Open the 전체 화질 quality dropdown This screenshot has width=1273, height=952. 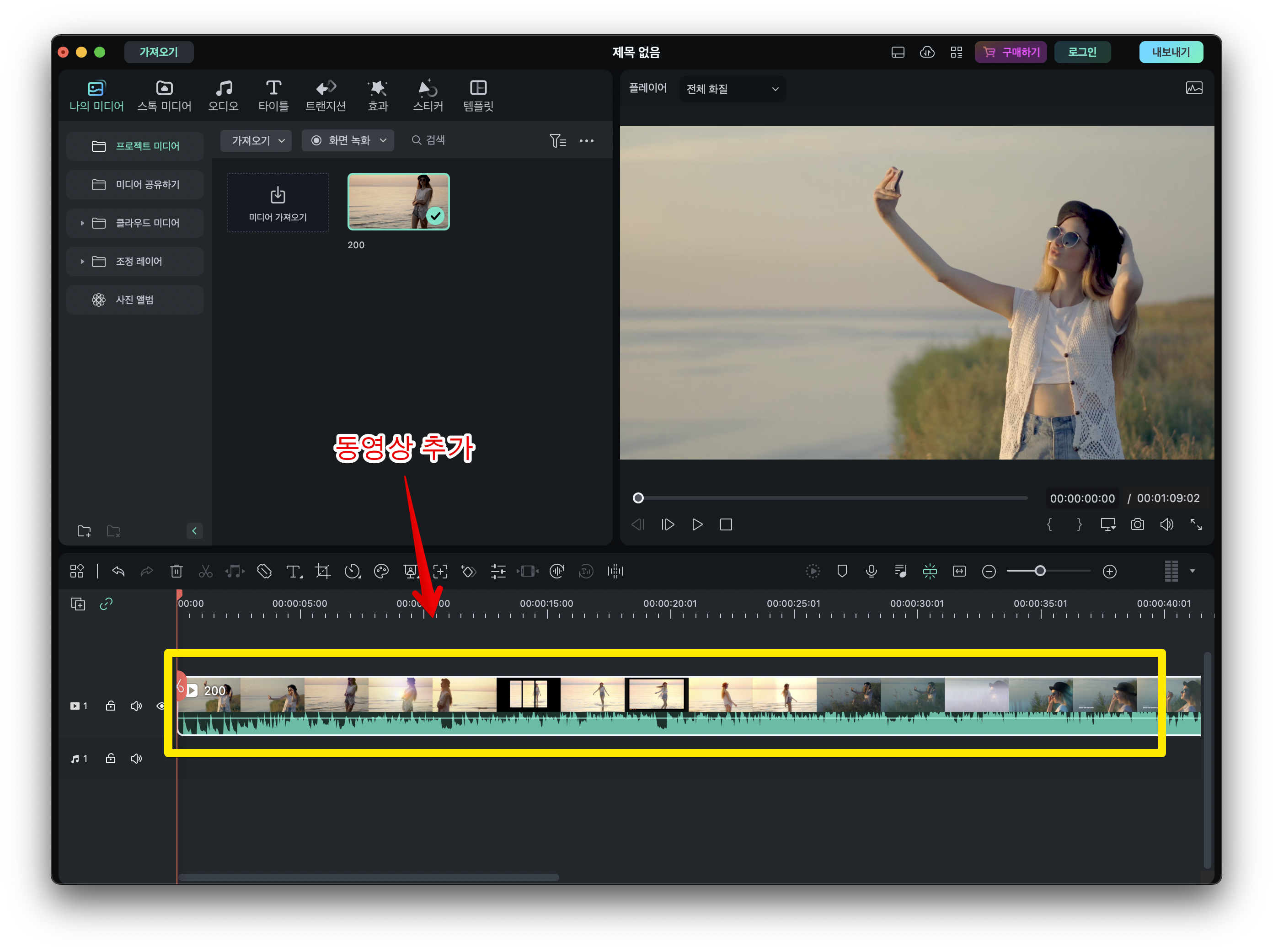click(732, 89)
